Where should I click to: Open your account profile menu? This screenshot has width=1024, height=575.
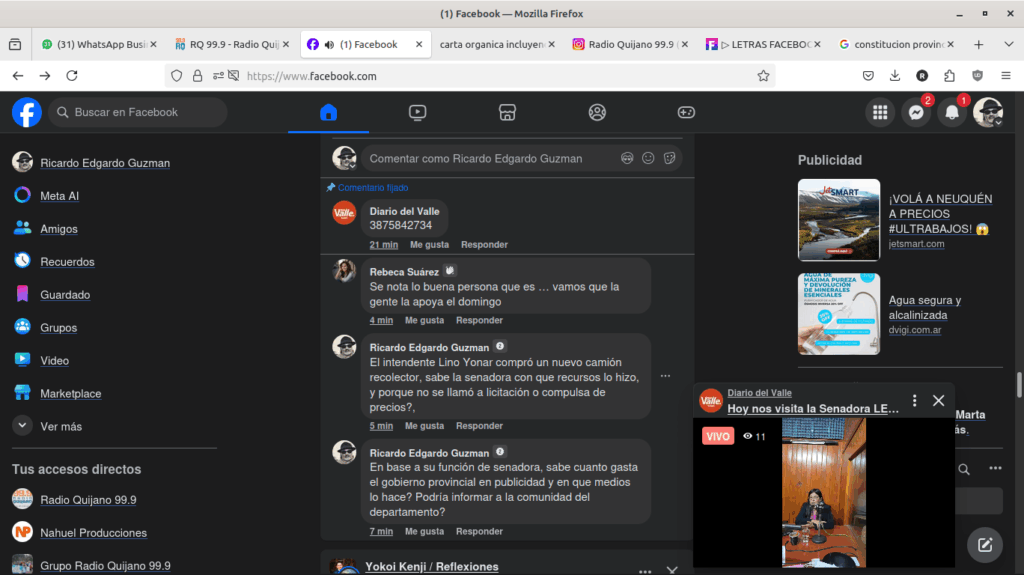coord(988,113)
